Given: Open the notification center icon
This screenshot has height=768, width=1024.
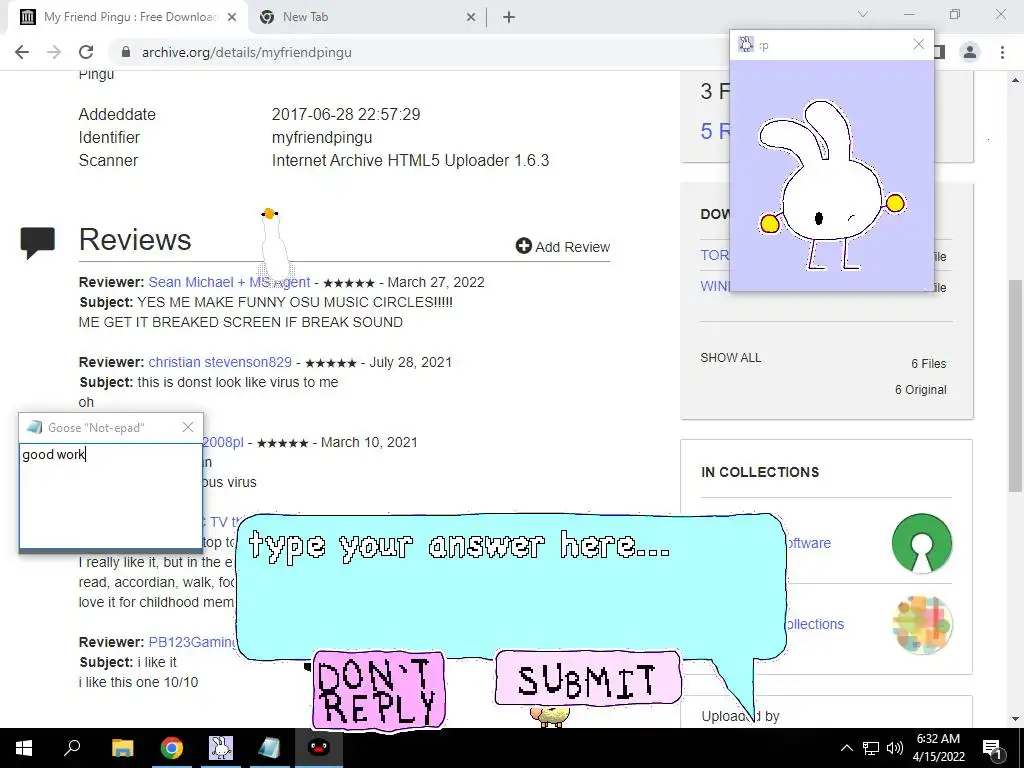Looking at the screenshot, I should point(992,748).
